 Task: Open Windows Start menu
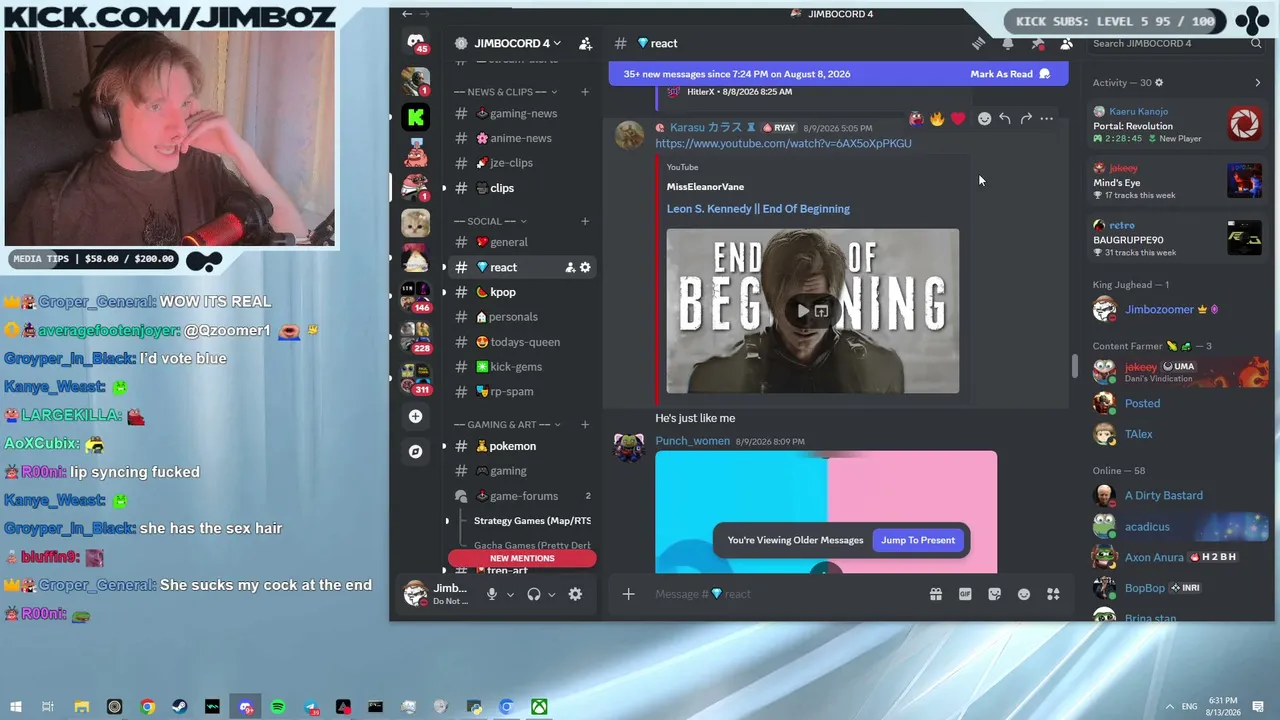tap(16, 707)
